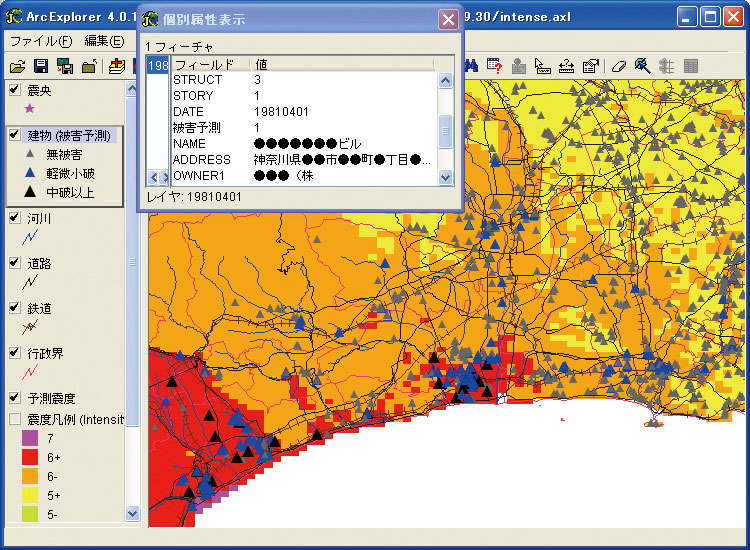The height and width of the screenshot is (550, 750).
Task: Click the Attributes table icon
Action: point(691,66)
